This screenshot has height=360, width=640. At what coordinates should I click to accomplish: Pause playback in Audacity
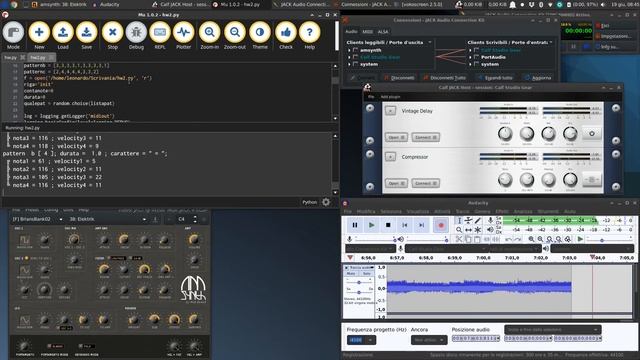[355, 225]
